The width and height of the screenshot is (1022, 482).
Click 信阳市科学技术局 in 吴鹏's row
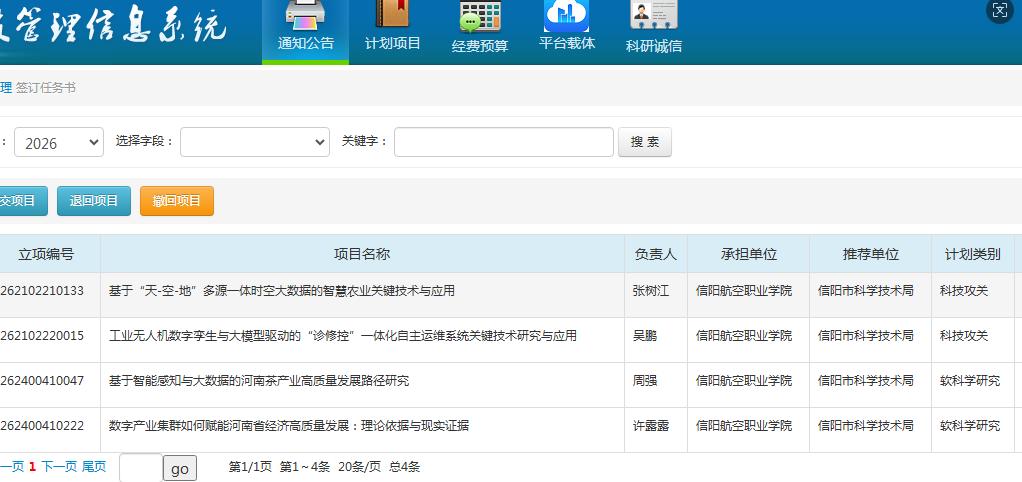[x=866, y=336]
